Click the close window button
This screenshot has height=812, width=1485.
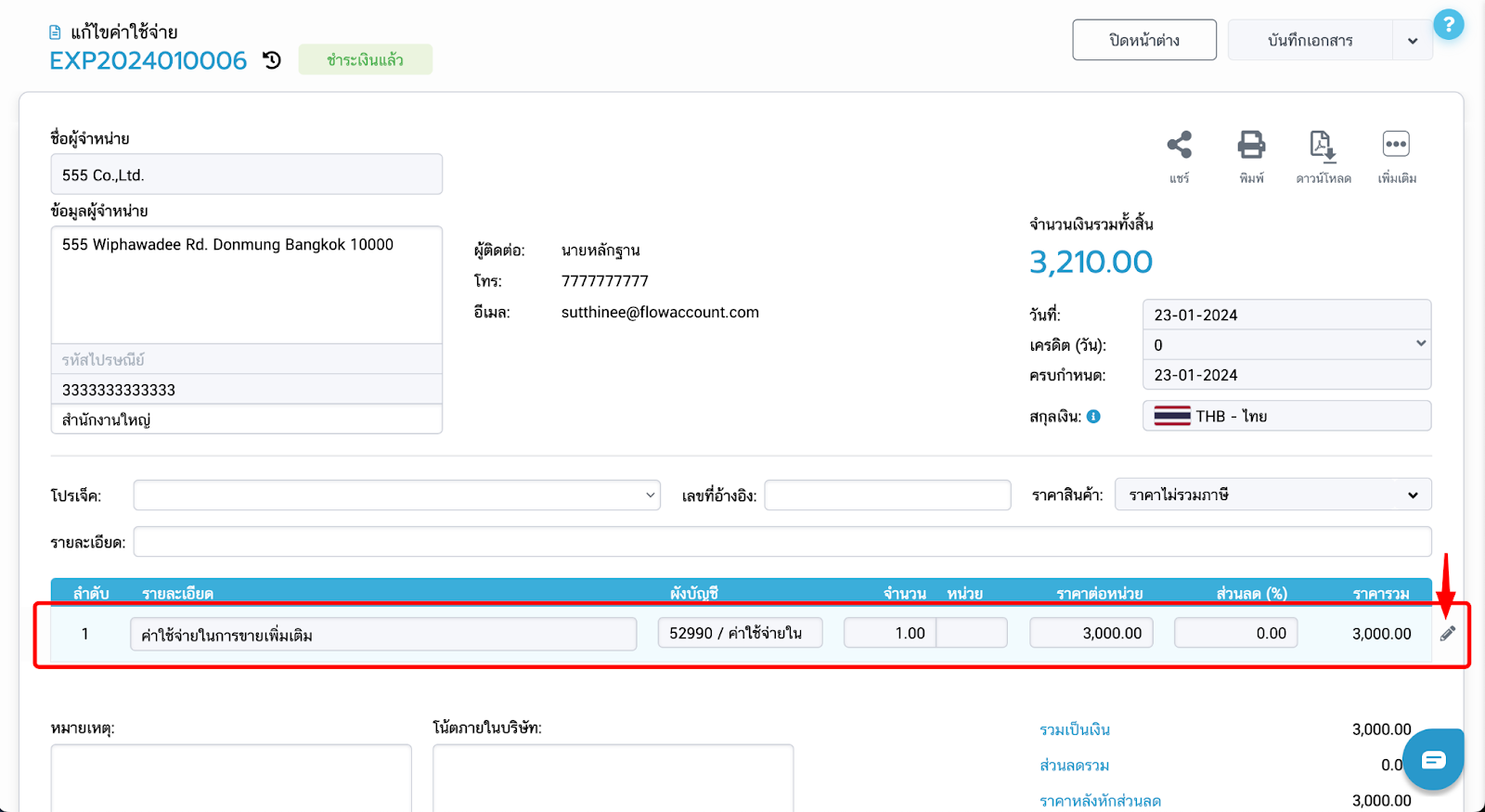pyautogui.click(x=1143, y=41)
